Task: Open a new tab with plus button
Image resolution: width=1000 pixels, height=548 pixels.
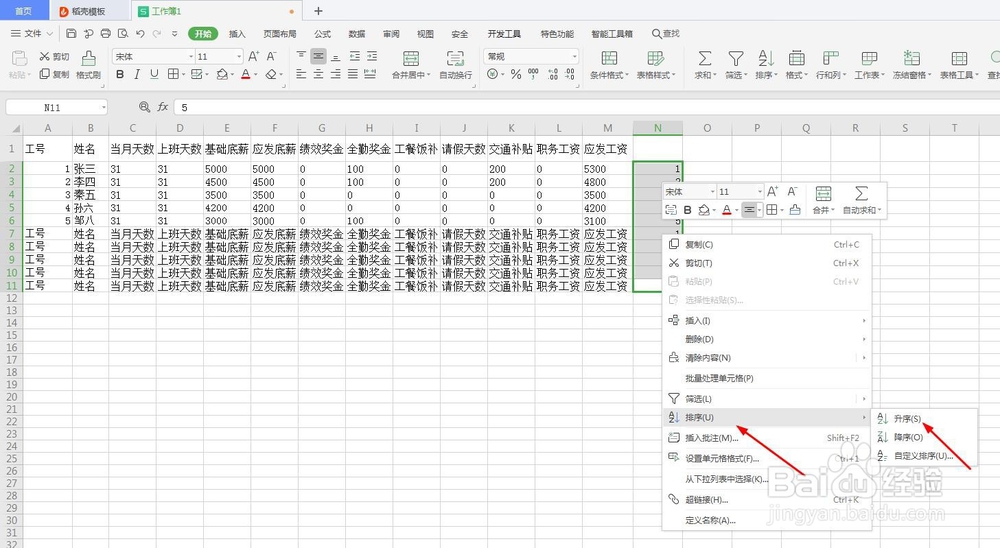Action: (318, 11)
